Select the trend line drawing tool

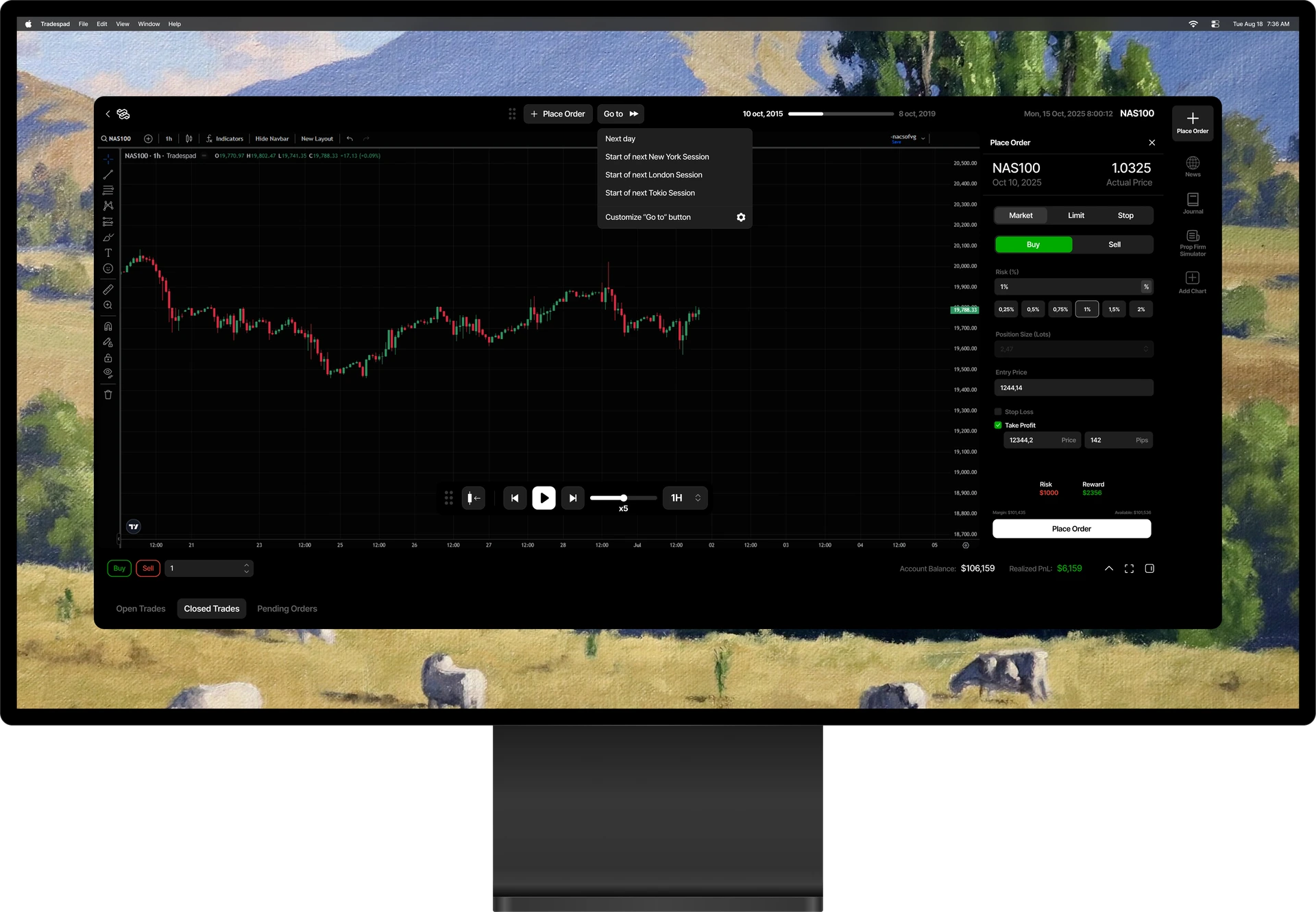108,175
